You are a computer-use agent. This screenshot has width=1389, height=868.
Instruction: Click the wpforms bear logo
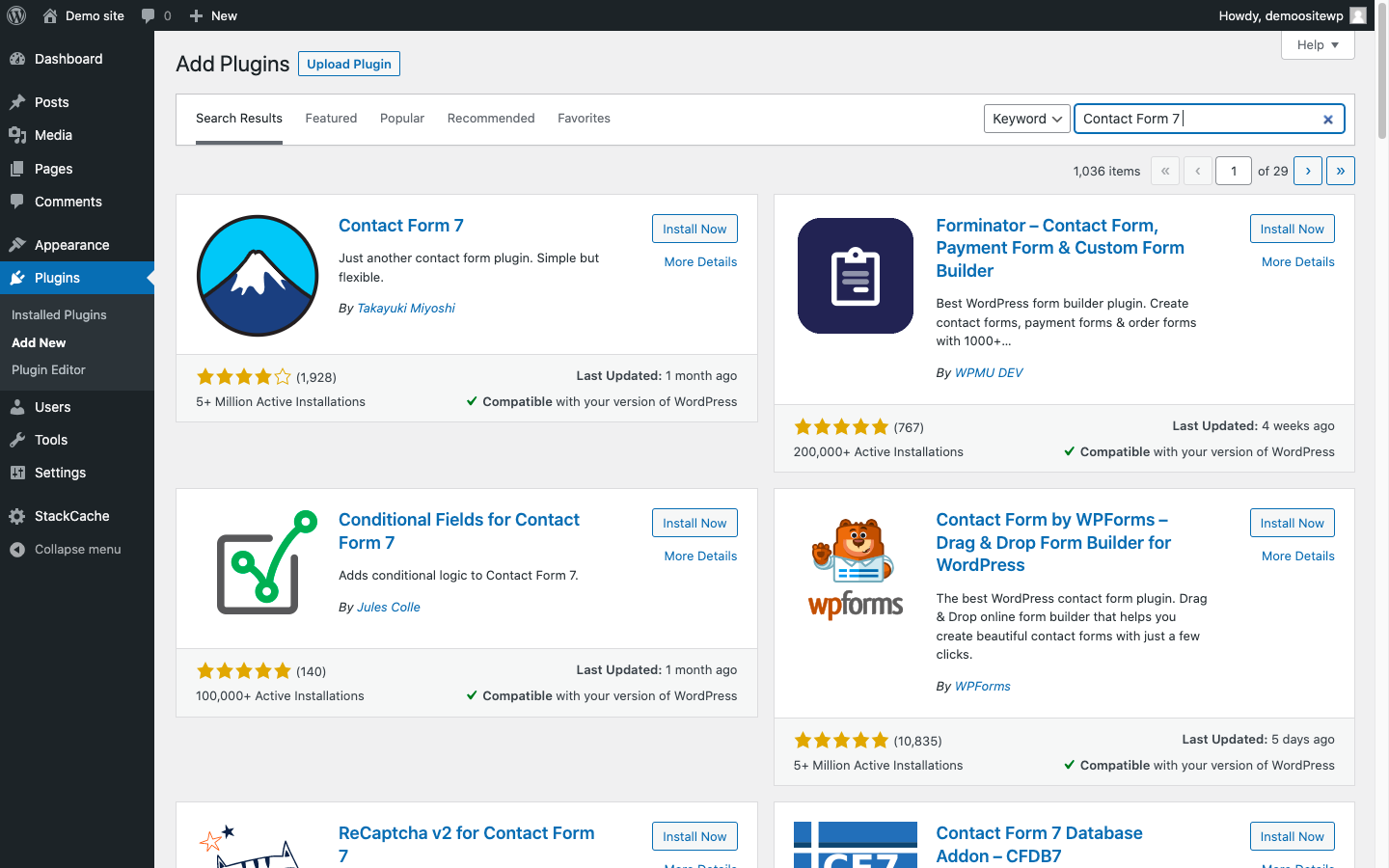856,570
